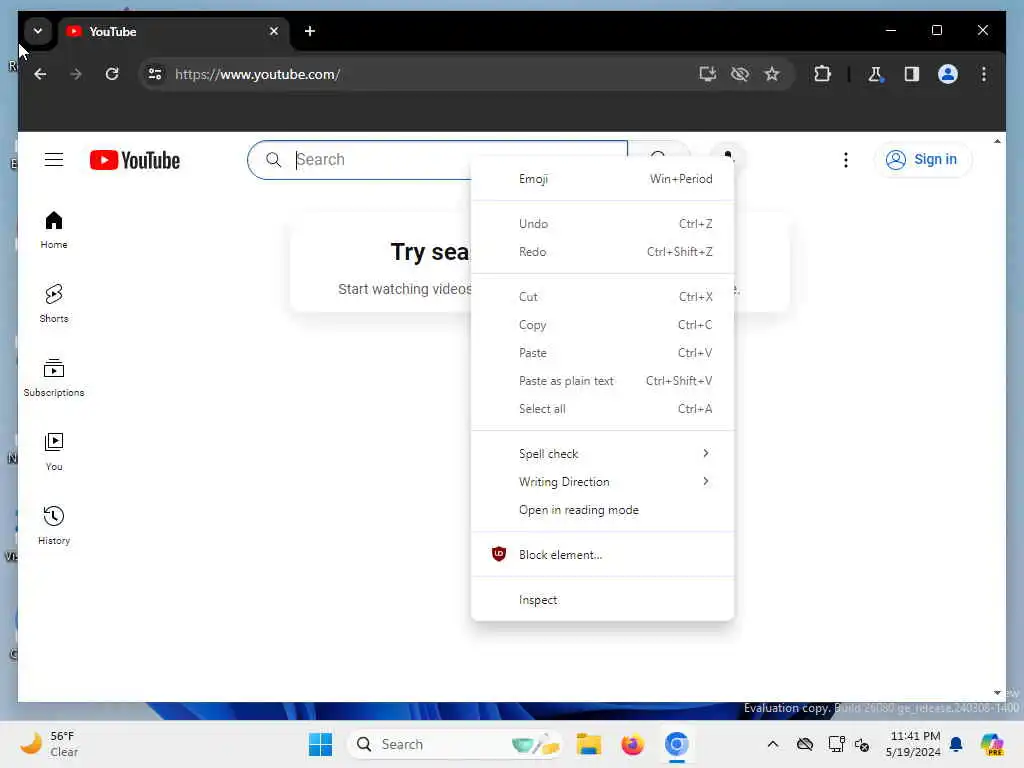Viewport: 1024px width, 768px height.
Task: Choose Emoji from context menu
Action: [x=602, y=179]
